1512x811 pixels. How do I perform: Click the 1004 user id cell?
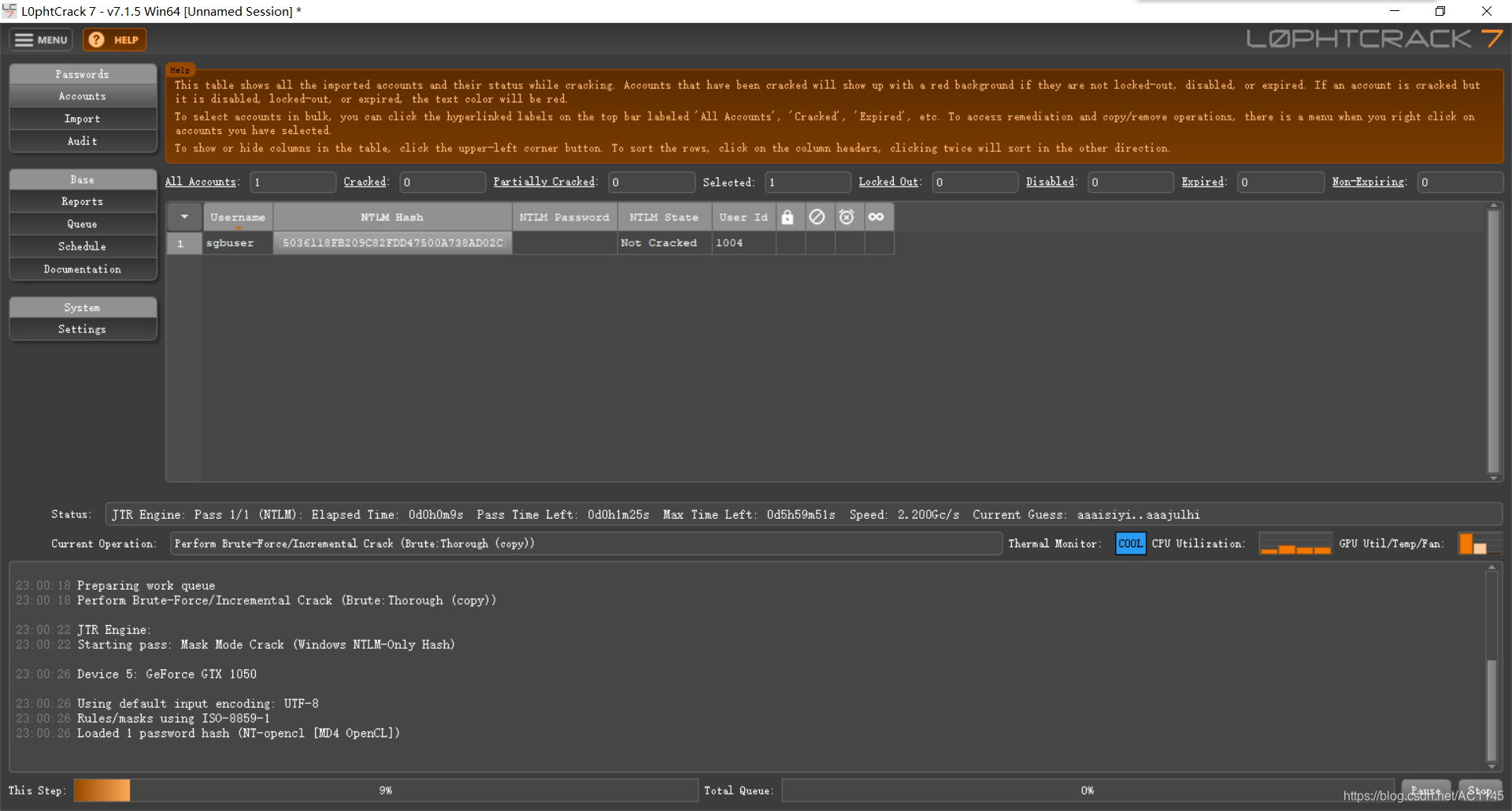click(744, 243)
